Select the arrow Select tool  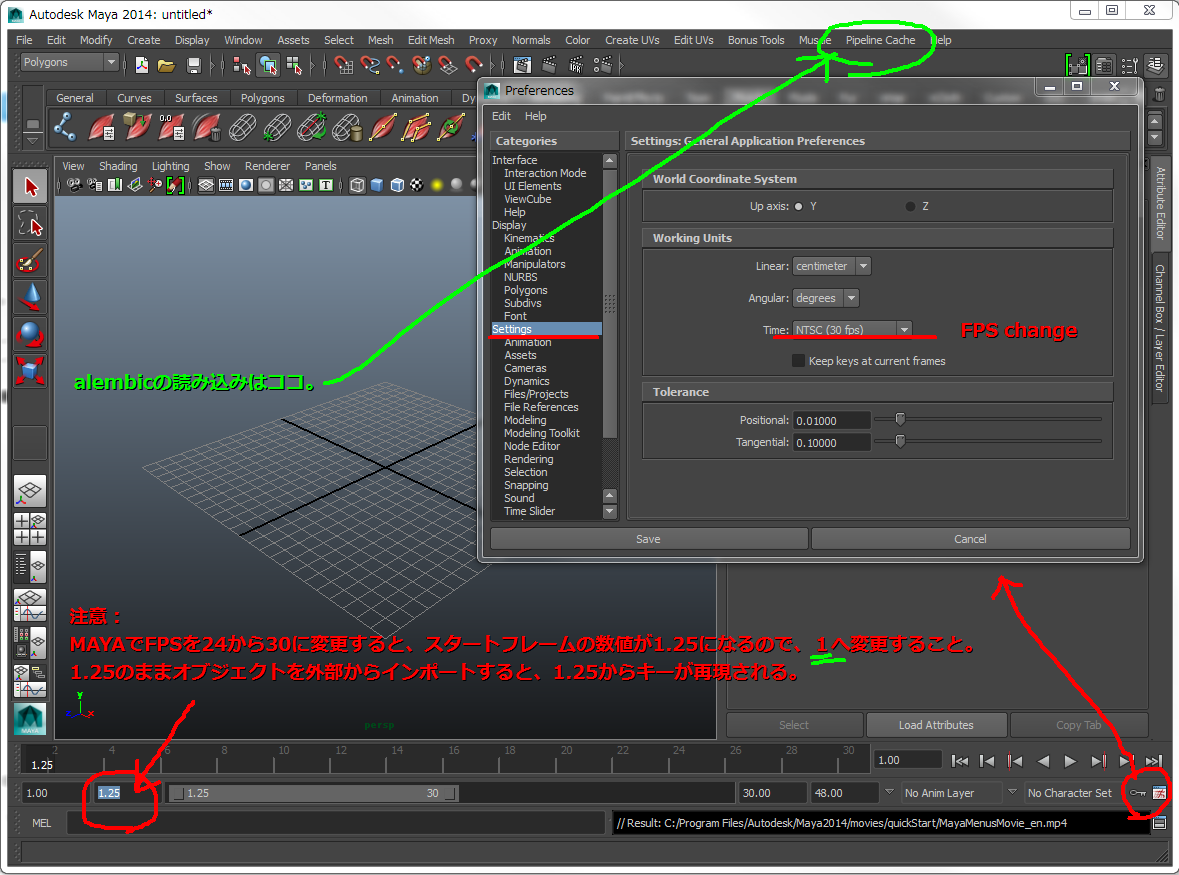click(x=30, y=186)
